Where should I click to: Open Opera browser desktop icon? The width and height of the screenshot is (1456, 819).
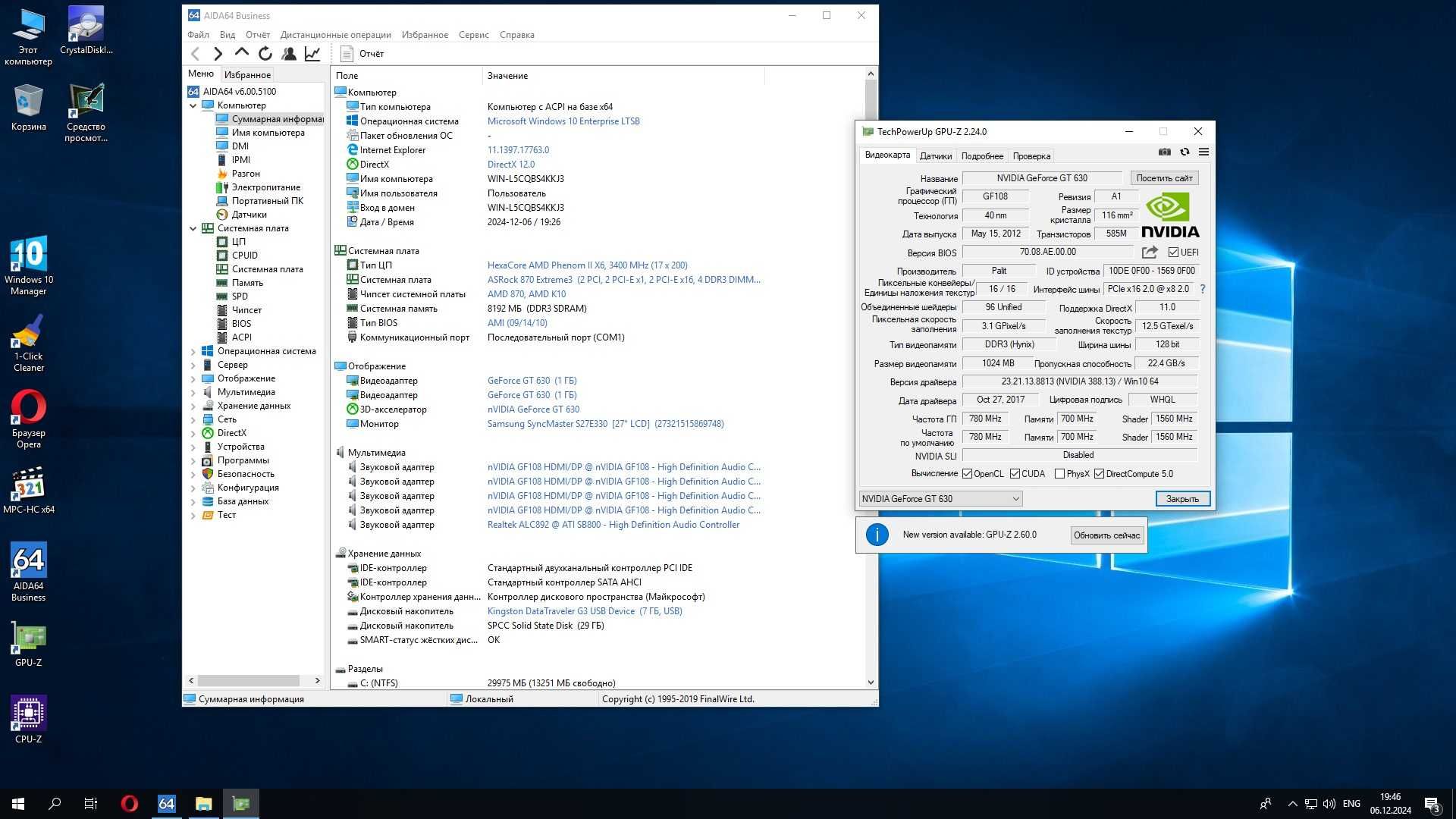click(29, 419)
